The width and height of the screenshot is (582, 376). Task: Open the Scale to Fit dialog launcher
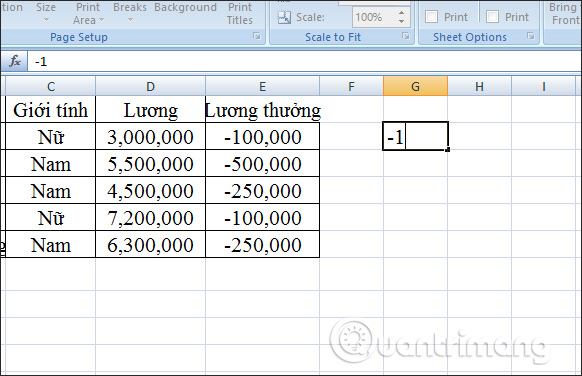pyautogui.click(x=406, y=36)
